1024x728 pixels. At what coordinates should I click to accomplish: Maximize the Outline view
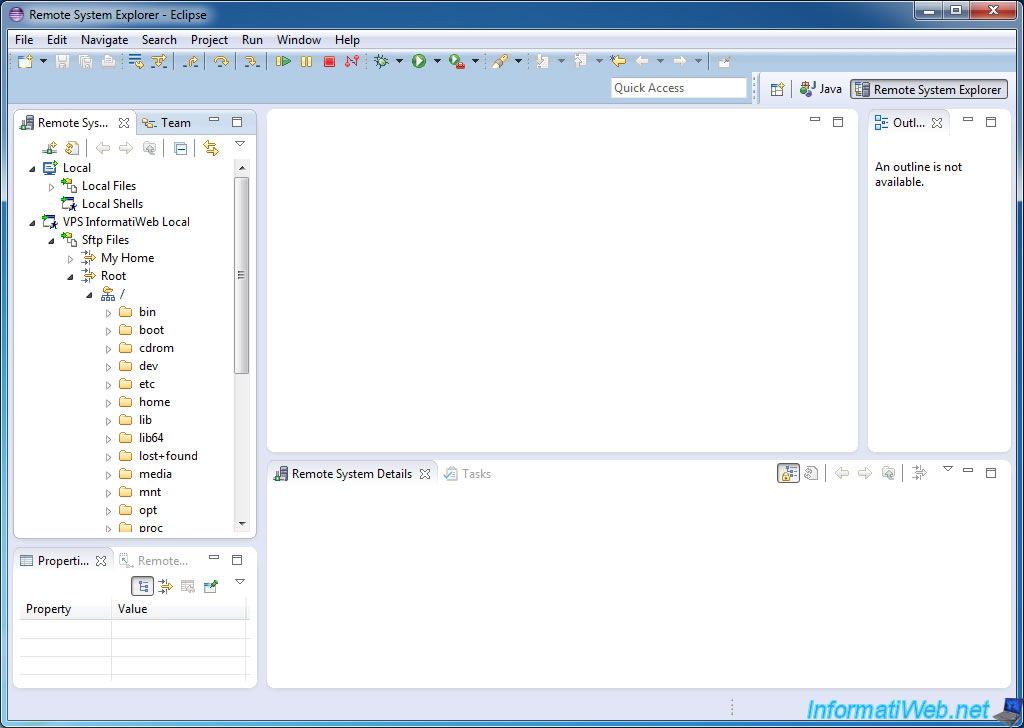[991, 122]
